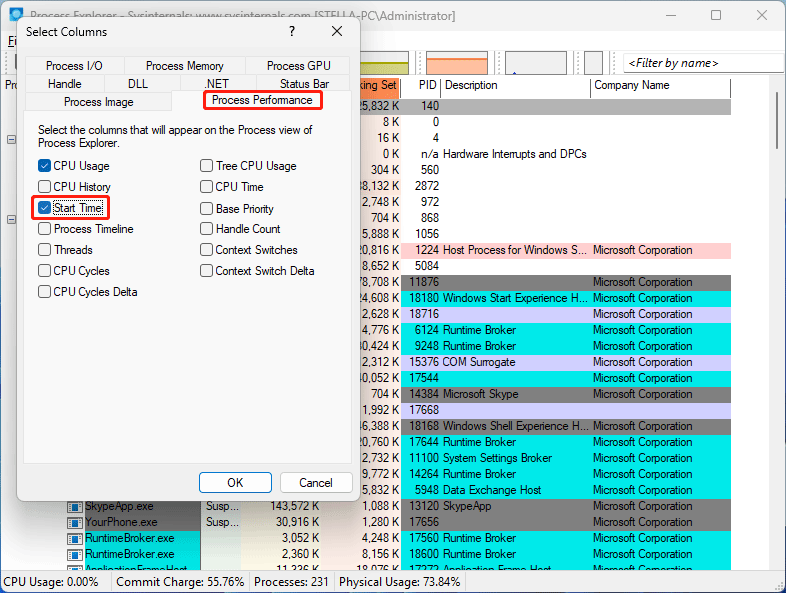The height and width of the screenshot is (593, 786).
Task: Enable the Process Timeline checkbox
Action: click(x=45, y=229)
